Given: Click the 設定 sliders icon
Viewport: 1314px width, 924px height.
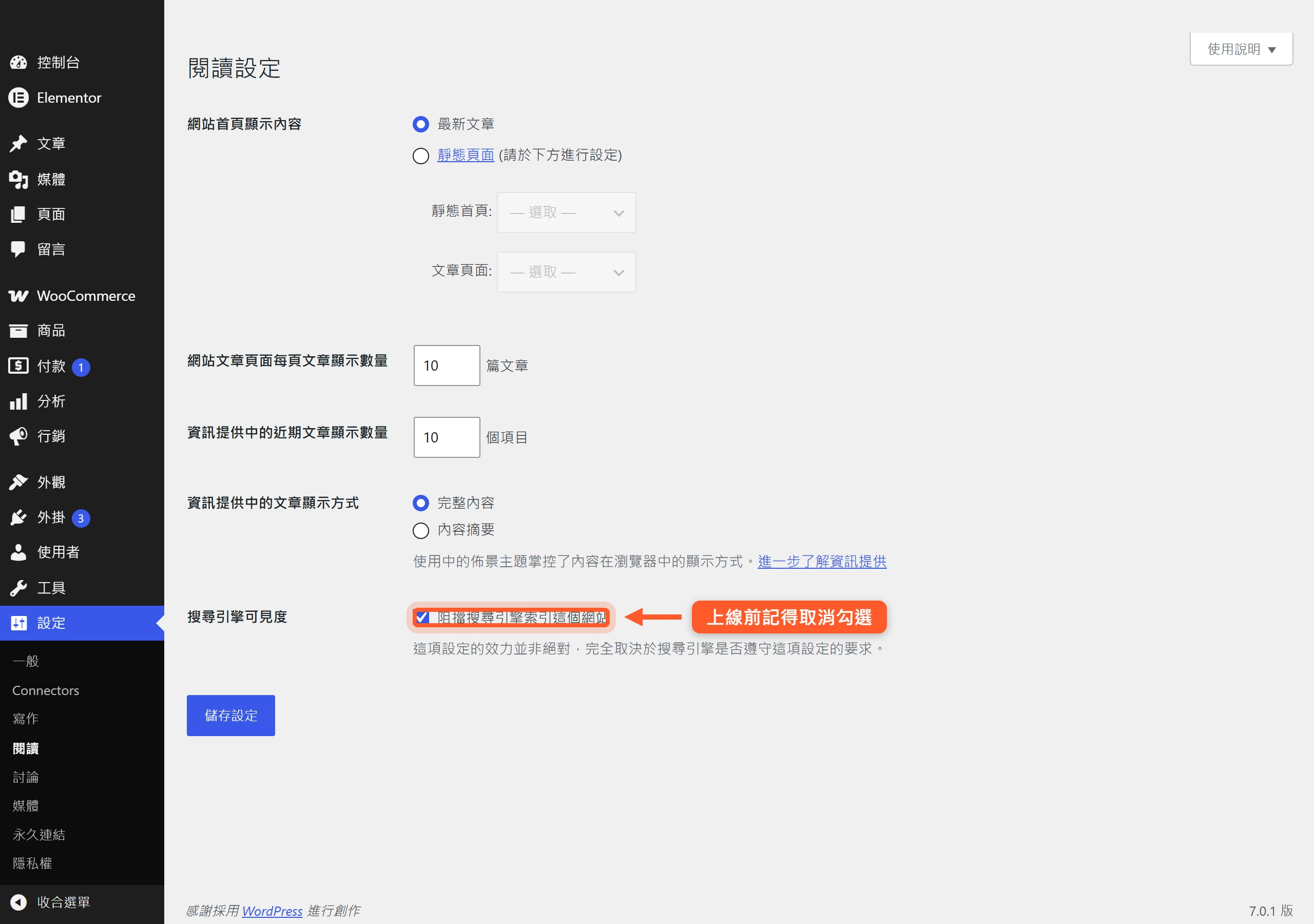Looking at the screenshot, I should [18, 623].
